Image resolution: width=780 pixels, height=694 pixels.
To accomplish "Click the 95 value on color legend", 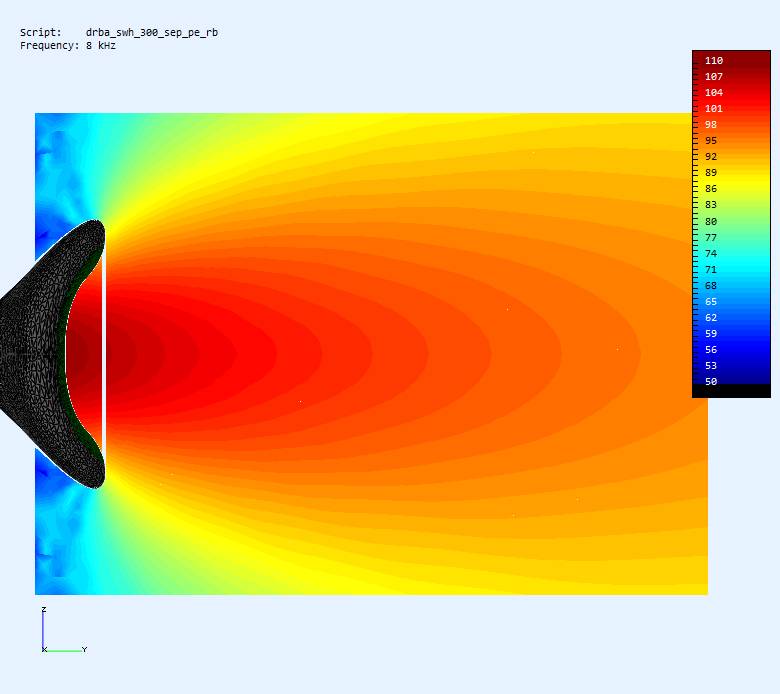I will point(711,140).
